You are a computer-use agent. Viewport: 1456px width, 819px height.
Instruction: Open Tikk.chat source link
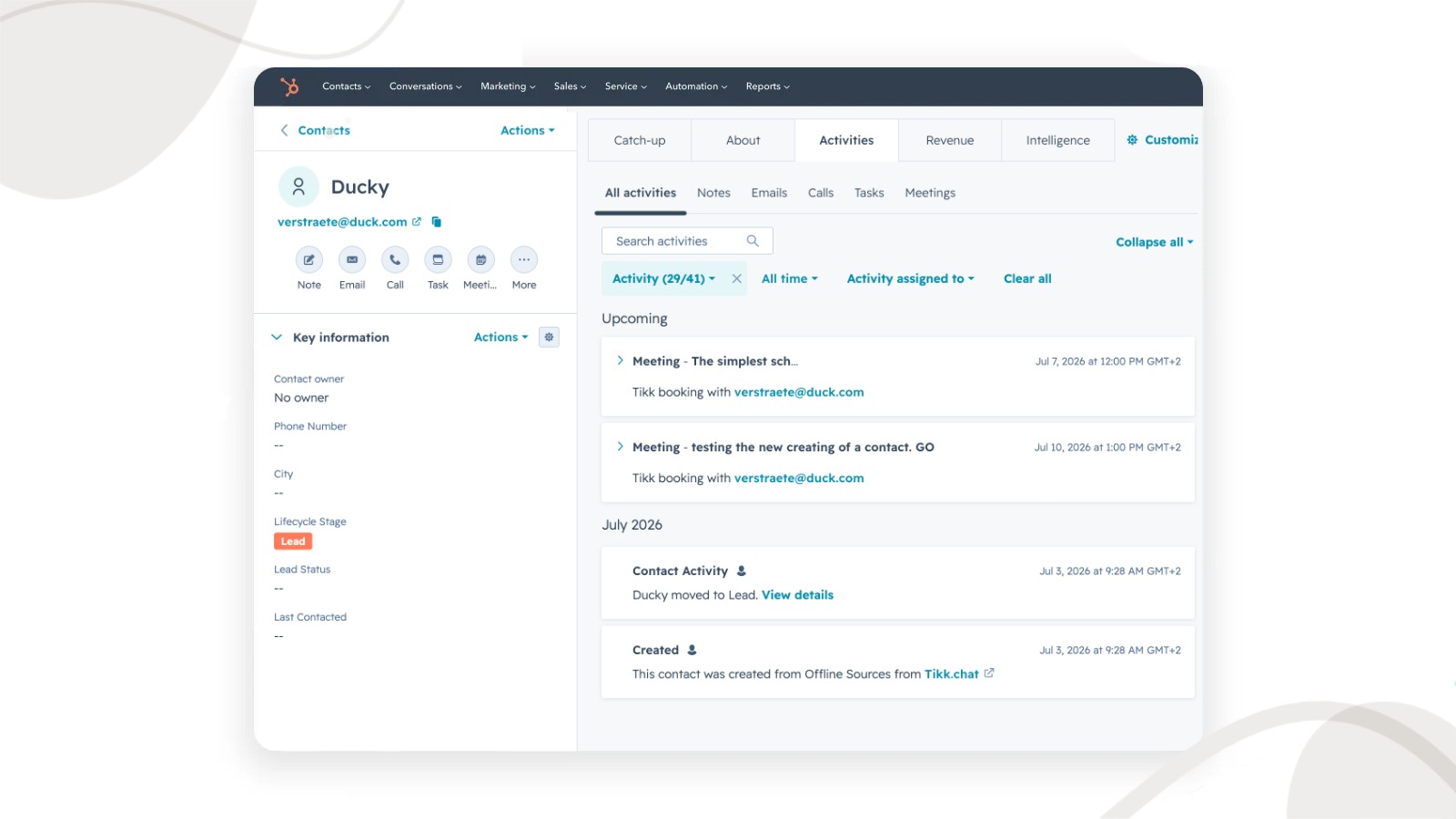coord(952,674)
